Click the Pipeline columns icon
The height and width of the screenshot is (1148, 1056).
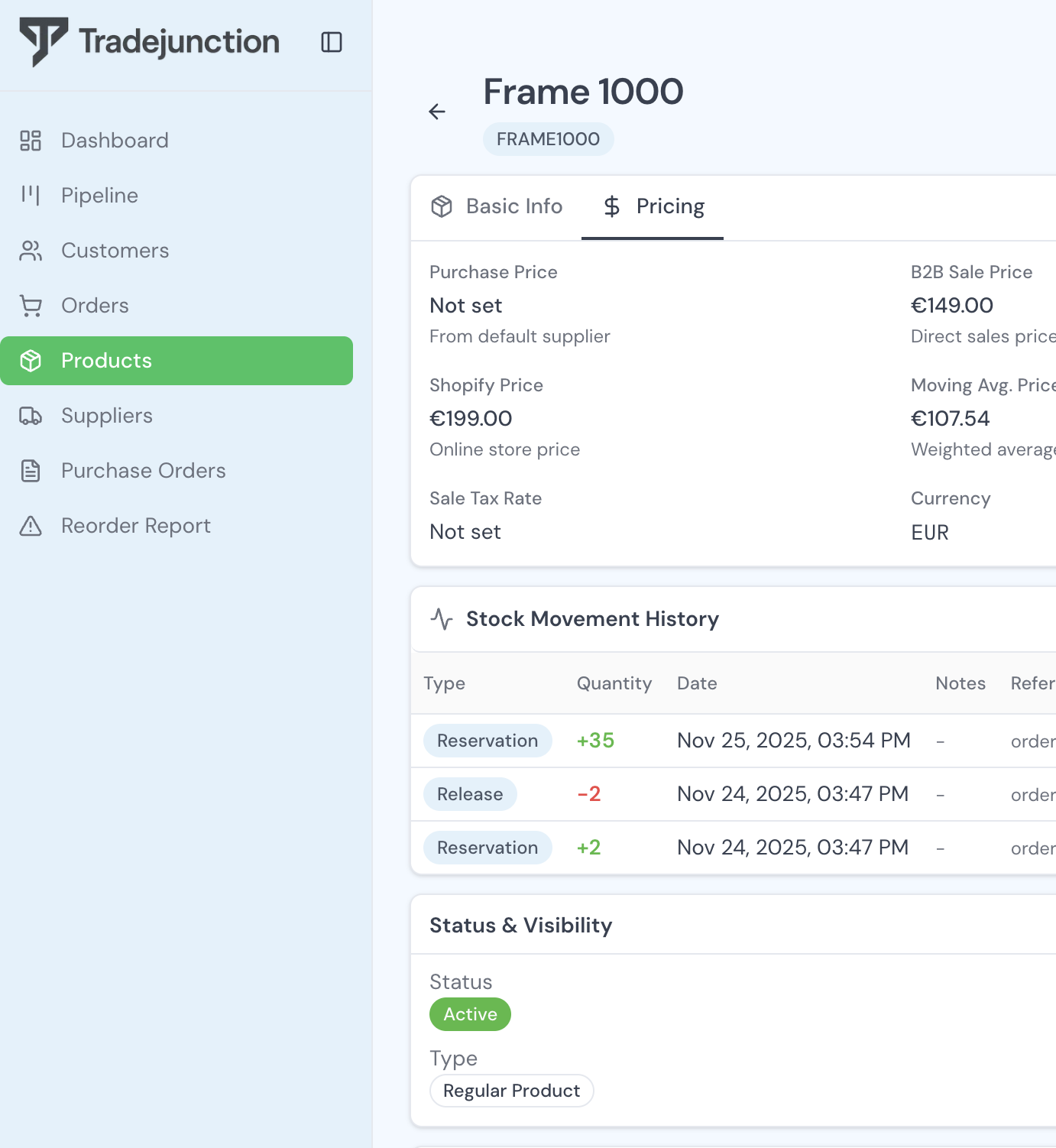point(31,196)
